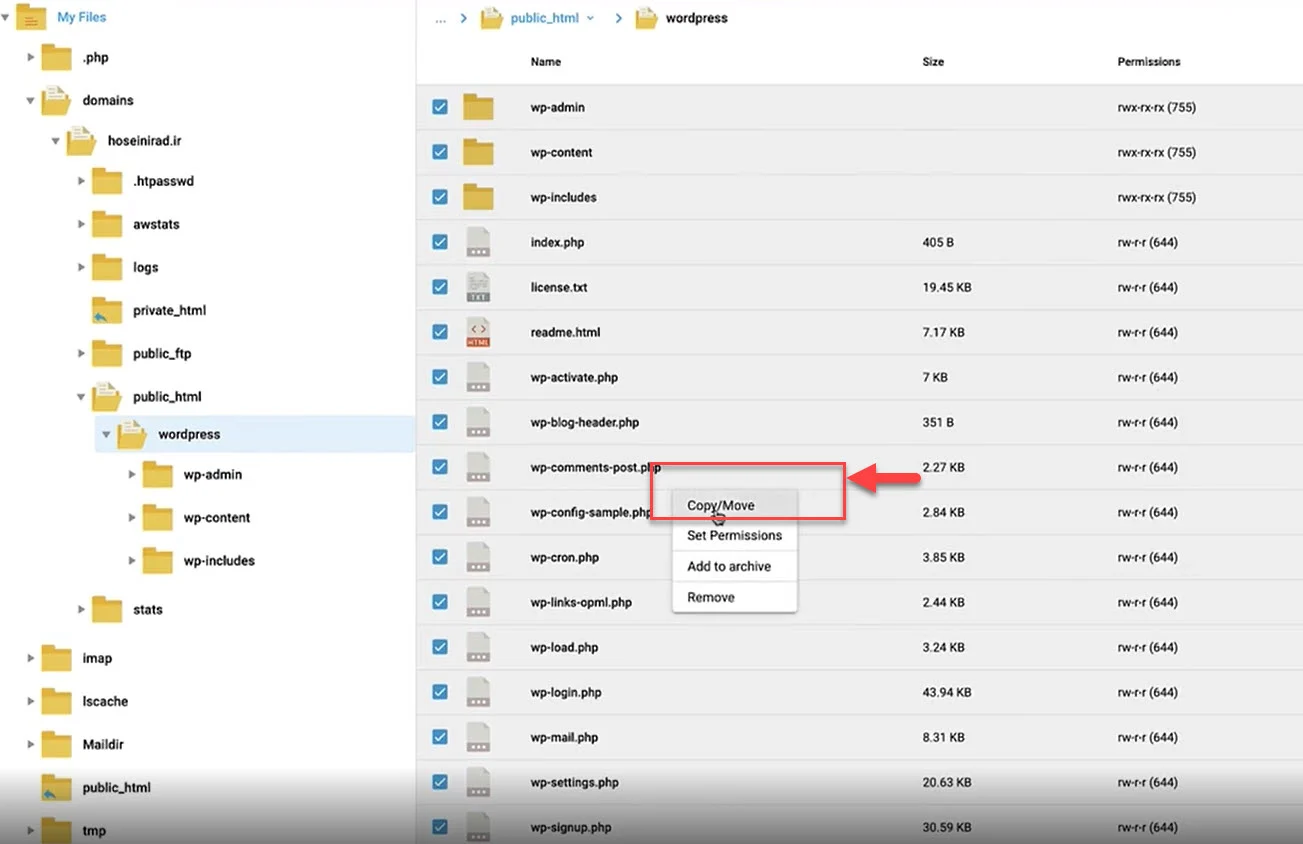Click the wp-admin folder icon in file list
This screenshot has height=844, width=1303.
click(x=479, y=107)
